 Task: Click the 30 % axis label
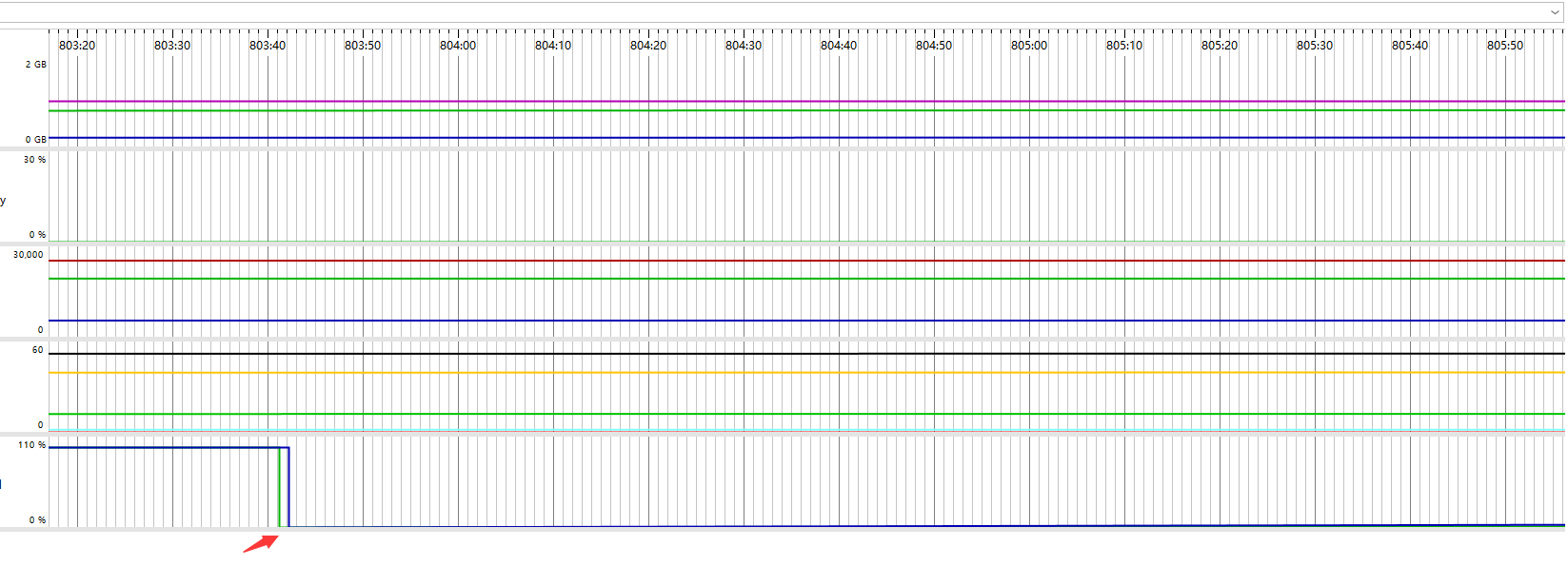click(x=34, y=160)
